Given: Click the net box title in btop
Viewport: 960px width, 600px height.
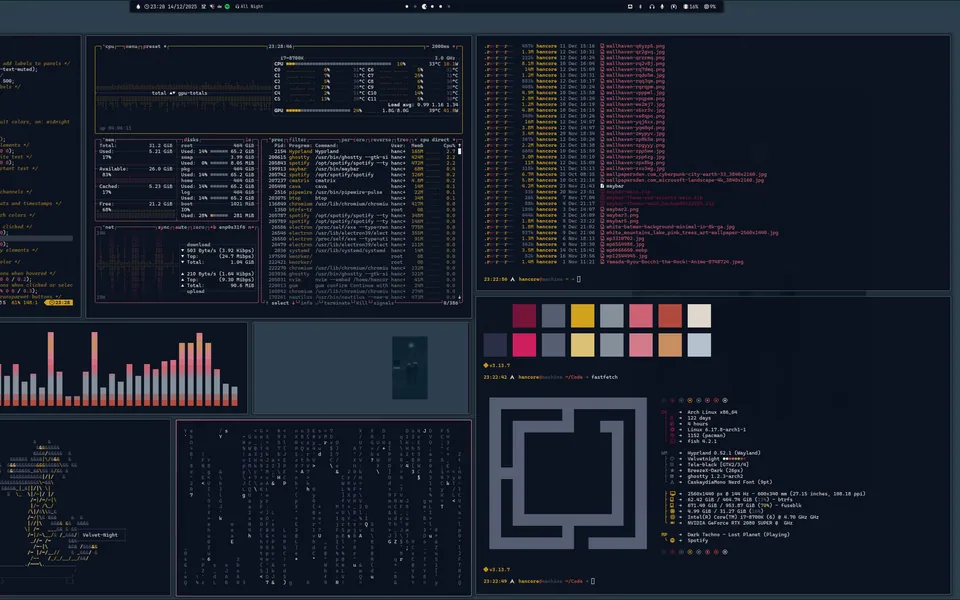Looking at the screenshot, I should [109, 227].
